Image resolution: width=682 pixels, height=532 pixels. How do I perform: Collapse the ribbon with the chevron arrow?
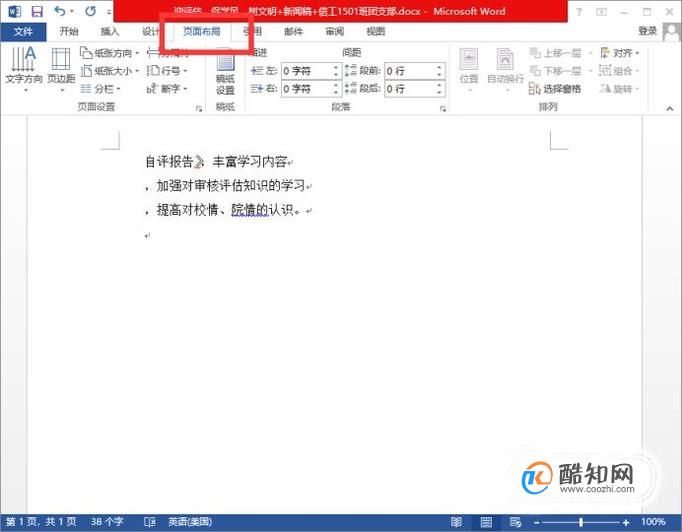click(x=670, y=108)
